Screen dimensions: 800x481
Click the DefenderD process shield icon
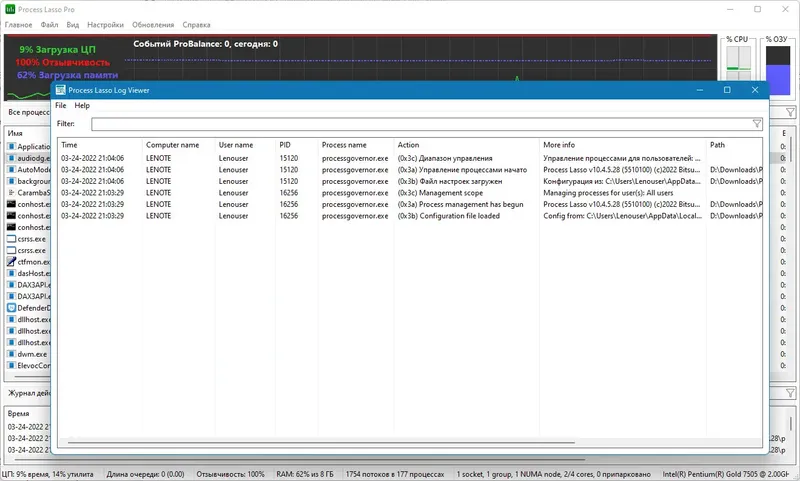pyautogui.click(x=11, y=308)
